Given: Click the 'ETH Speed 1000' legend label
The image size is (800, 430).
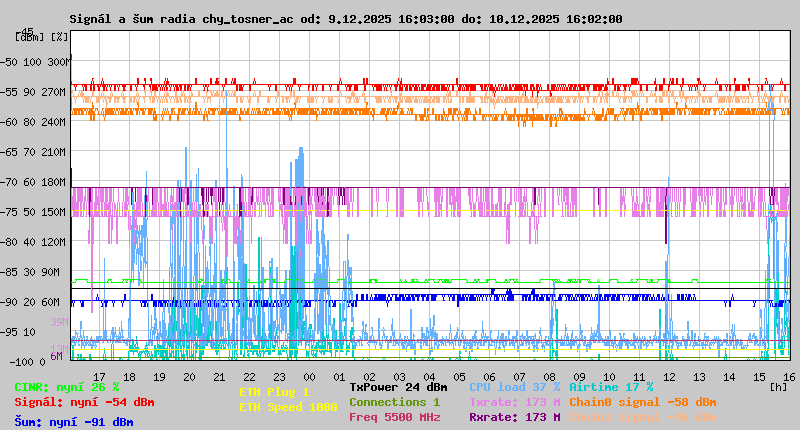Looking at the screenshot, I should 288,407.
